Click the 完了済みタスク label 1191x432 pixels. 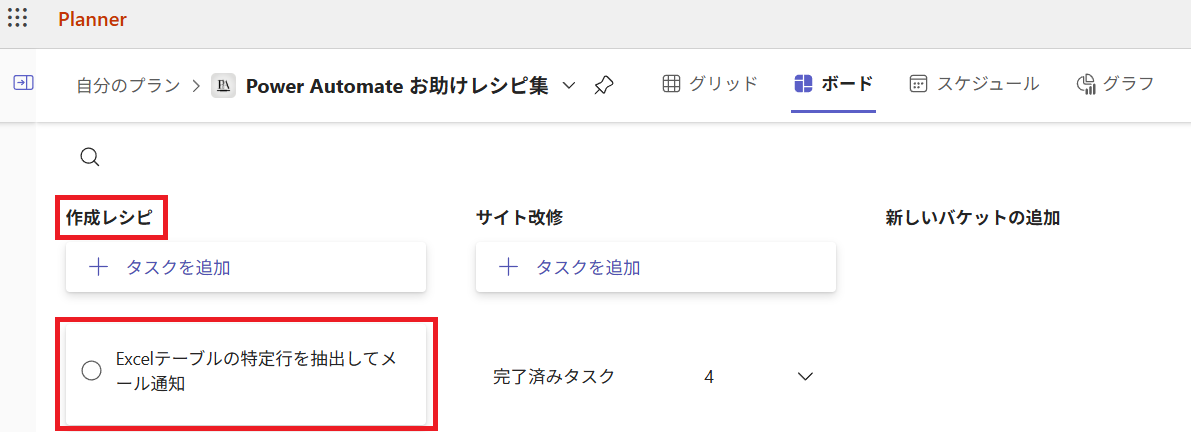pyautogui.click(x=554, y=377)
